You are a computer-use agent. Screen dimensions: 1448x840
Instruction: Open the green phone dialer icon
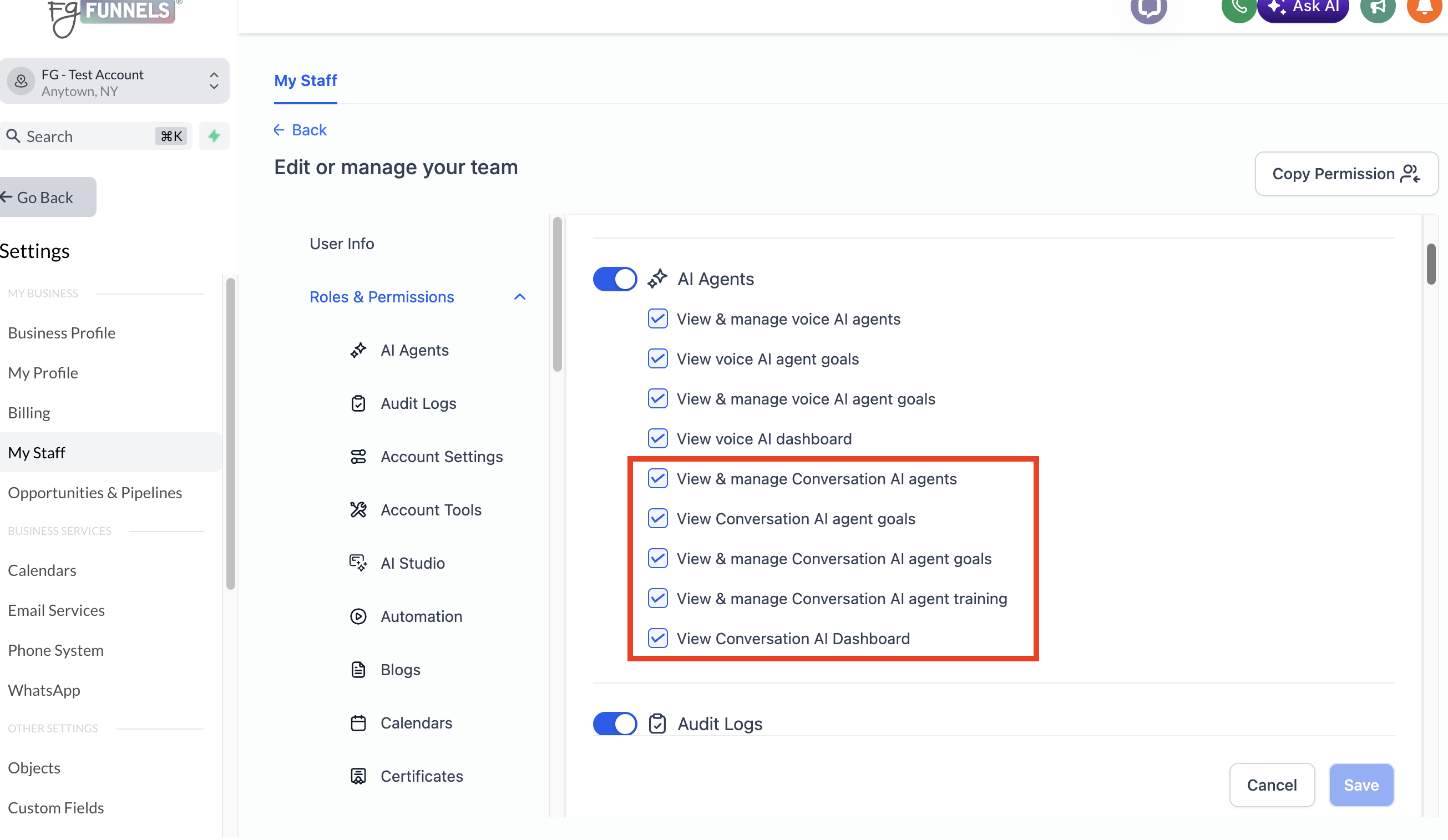(1238, 8)
